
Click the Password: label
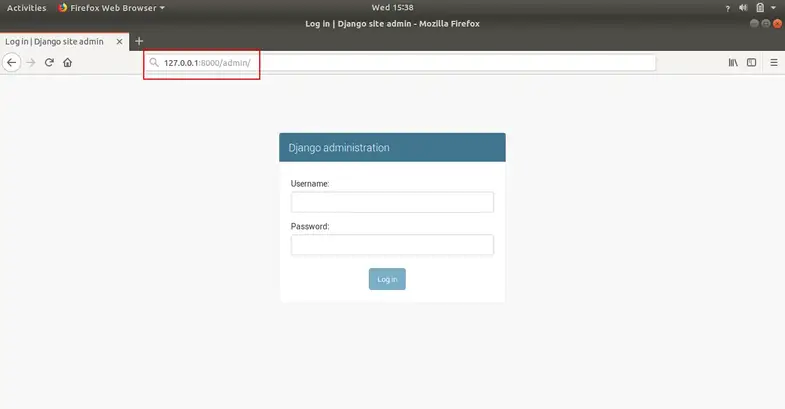[x=310, y=226]
